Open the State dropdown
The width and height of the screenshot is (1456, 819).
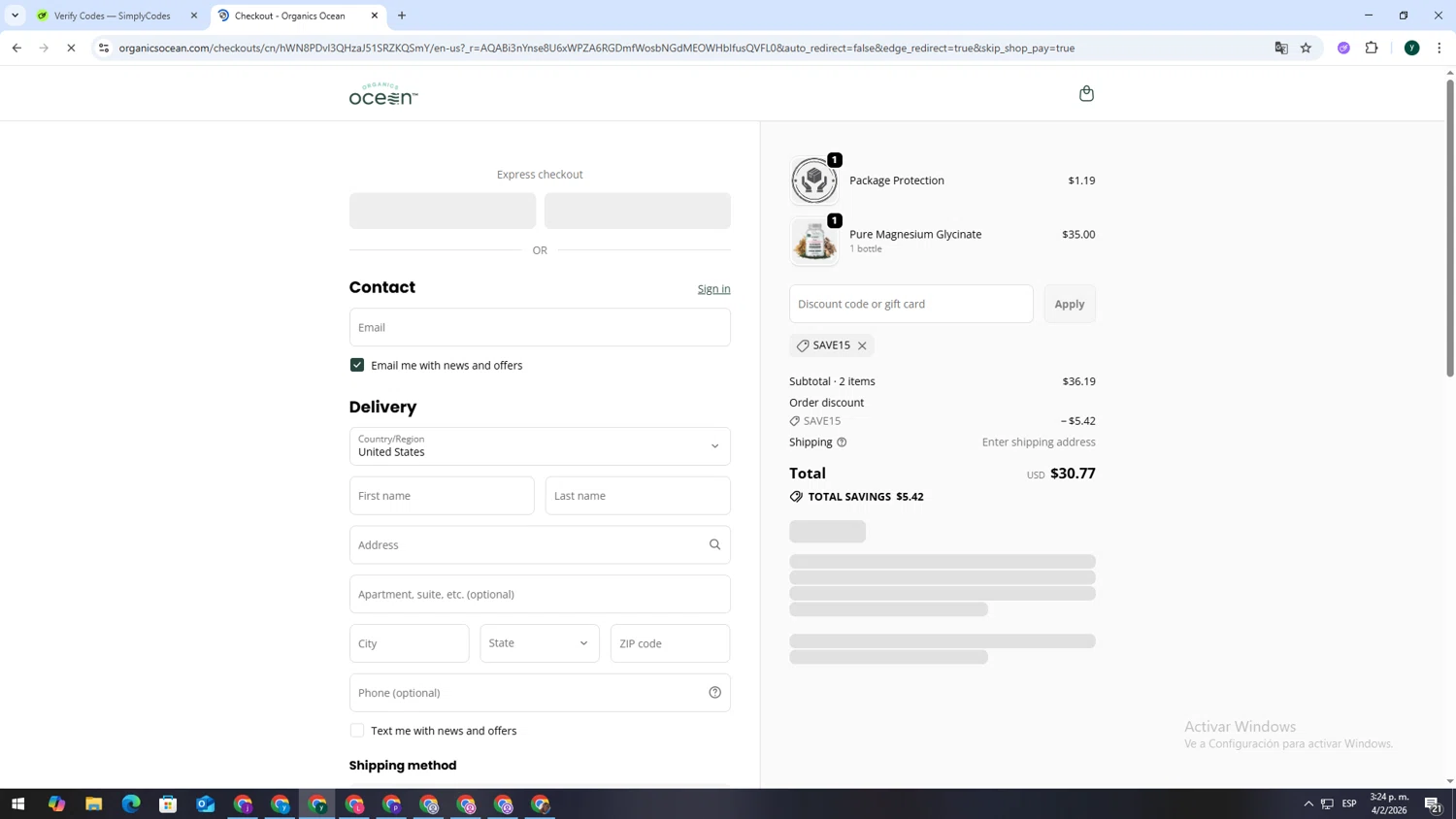tap(540, 643)
